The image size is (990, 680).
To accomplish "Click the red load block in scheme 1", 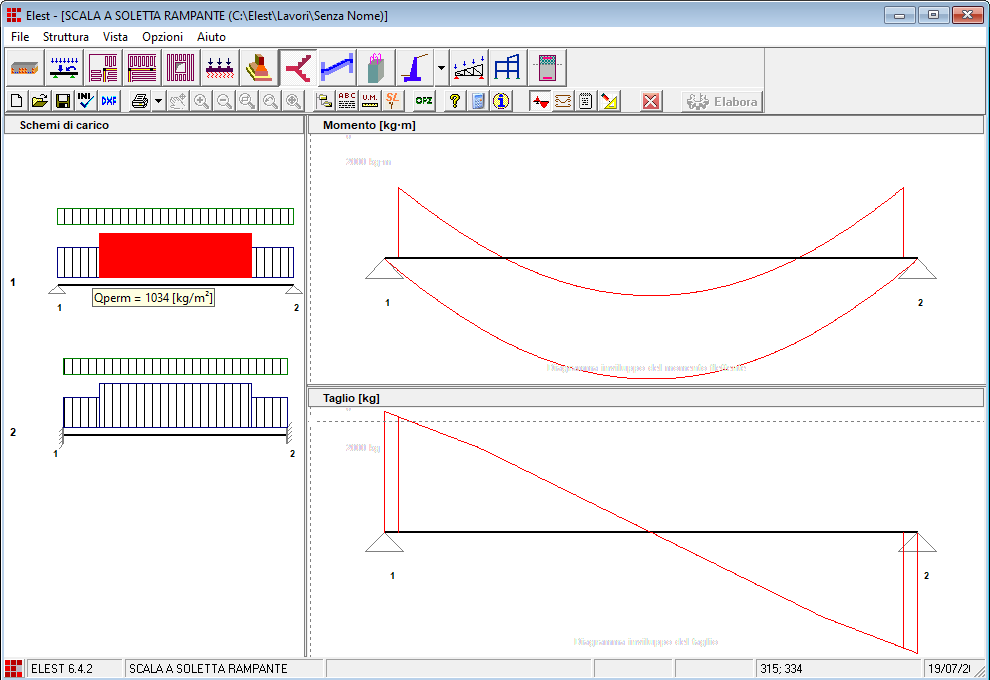I will 175,255.
